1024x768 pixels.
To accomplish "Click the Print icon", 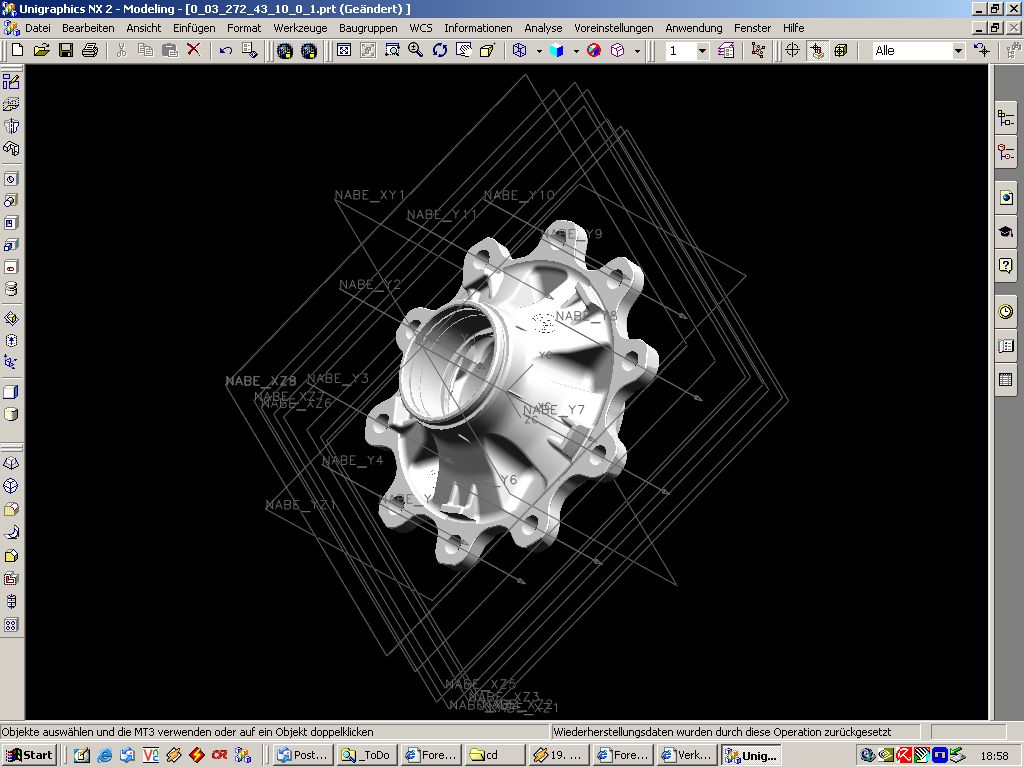I will click(x=90, y=50).
